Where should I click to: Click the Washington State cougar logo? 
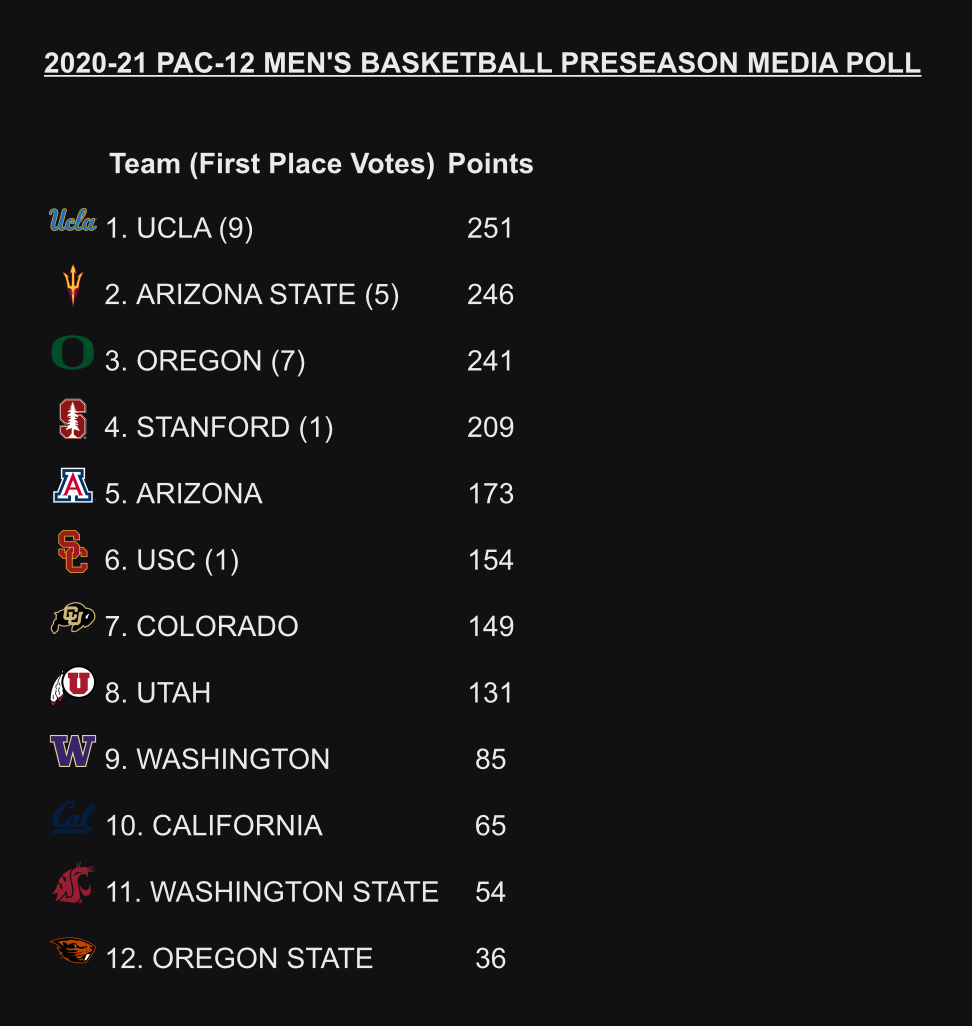73,883
